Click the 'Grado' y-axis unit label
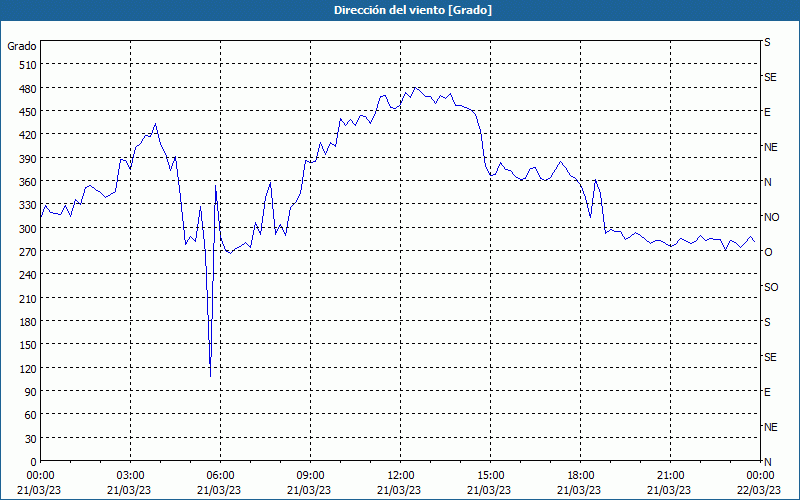 [x=22, y=46]
